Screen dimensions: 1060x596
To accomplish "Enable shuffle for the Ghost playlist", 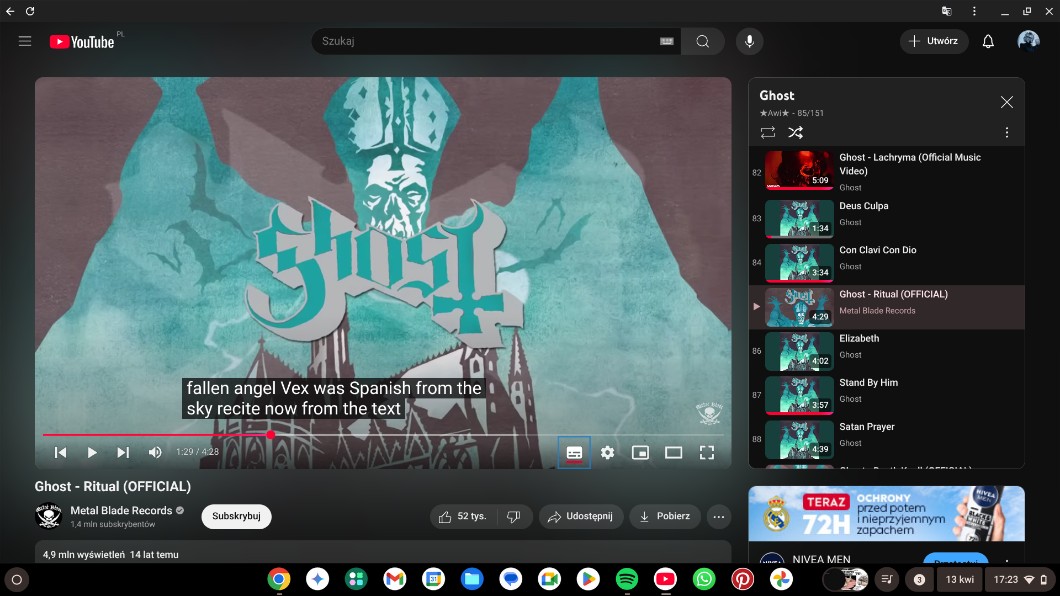I will [x=795, y=132].
